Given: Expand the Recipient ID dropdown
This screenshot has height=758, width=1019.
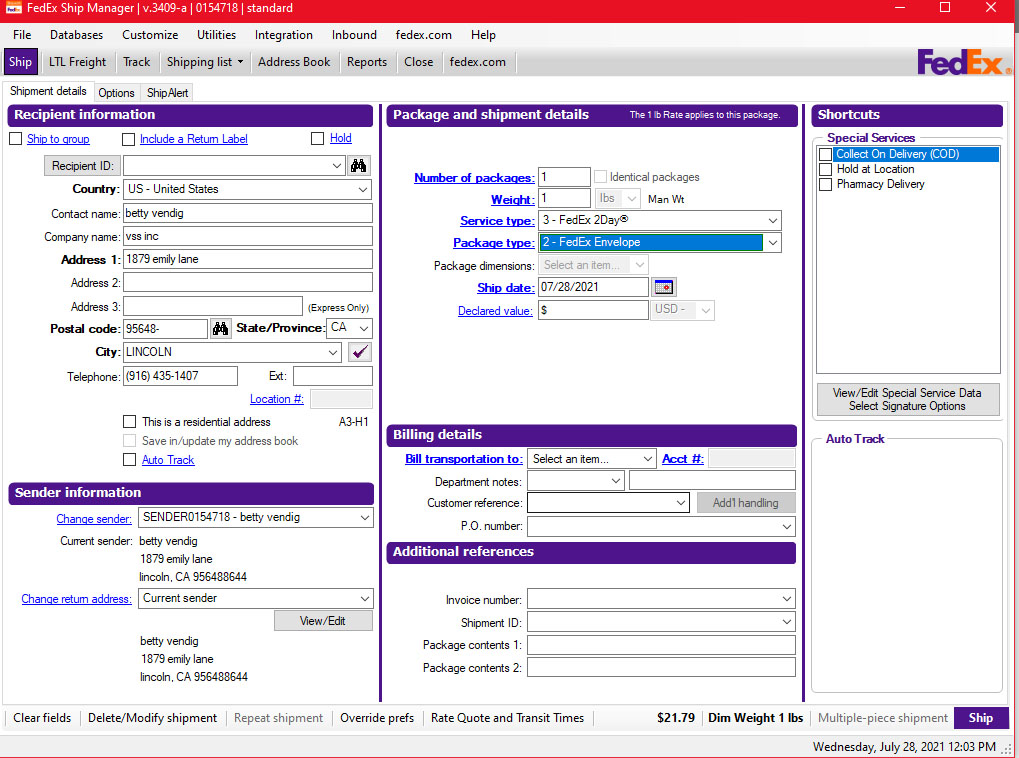Looking at the screenshot, I should [x=337, y=166].
